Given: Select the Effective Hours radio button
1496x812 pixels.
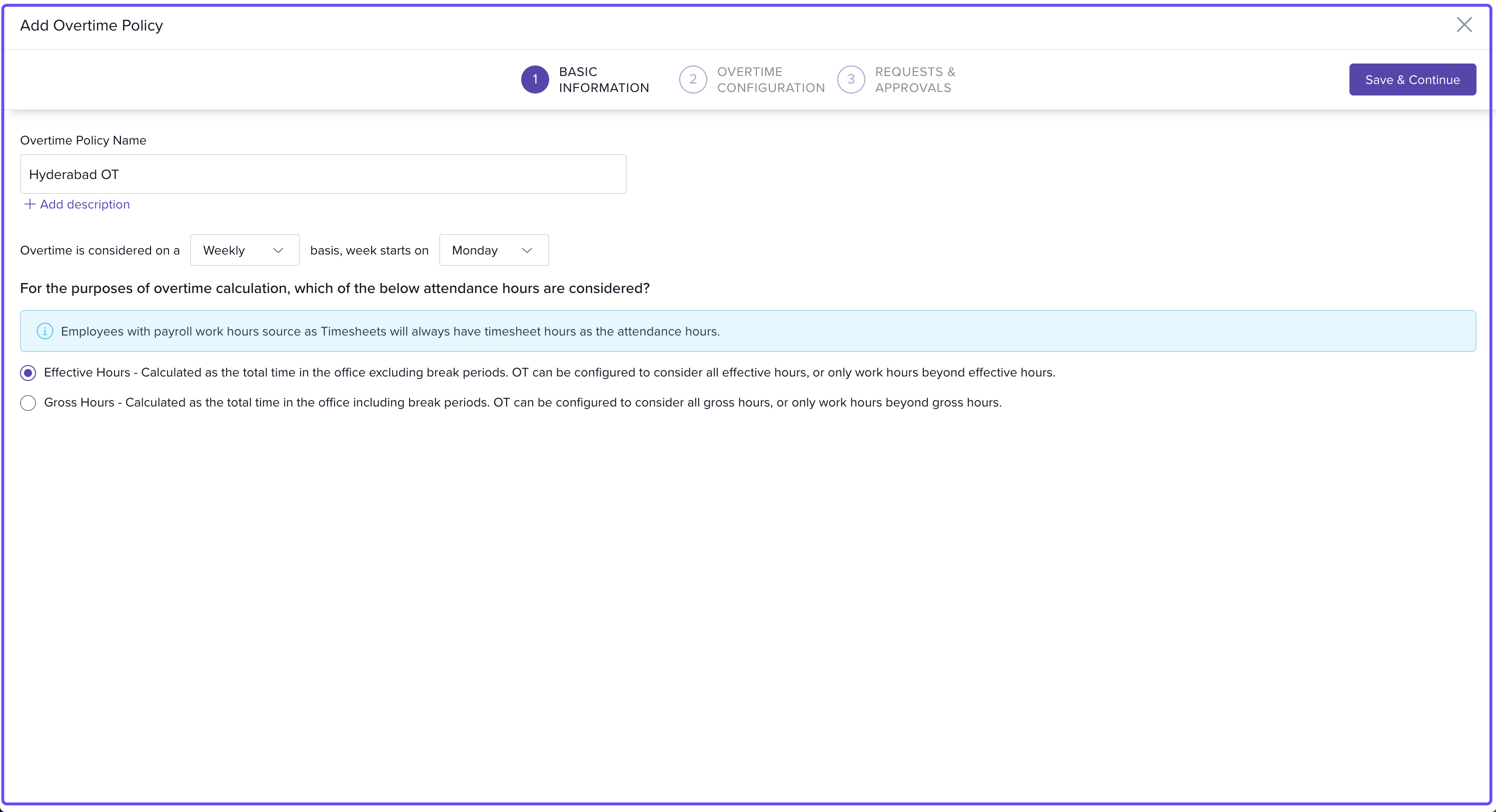Looking at the screenshot, I should point(28,372).
